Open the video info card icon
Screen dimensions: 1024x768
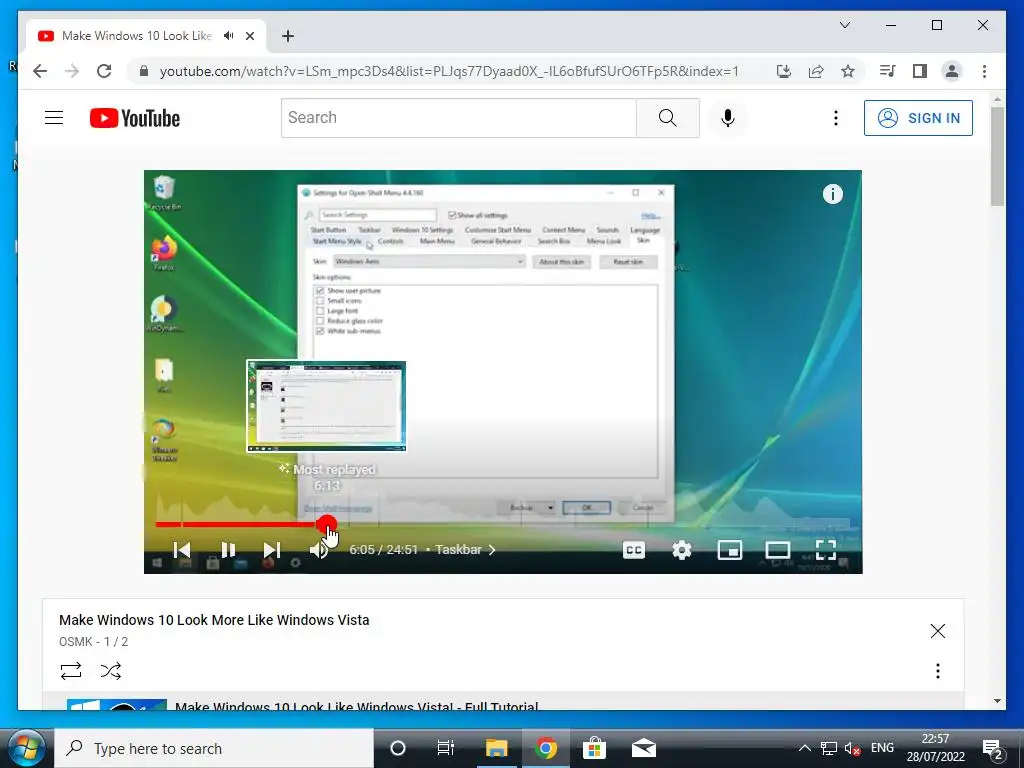(833, 194)
